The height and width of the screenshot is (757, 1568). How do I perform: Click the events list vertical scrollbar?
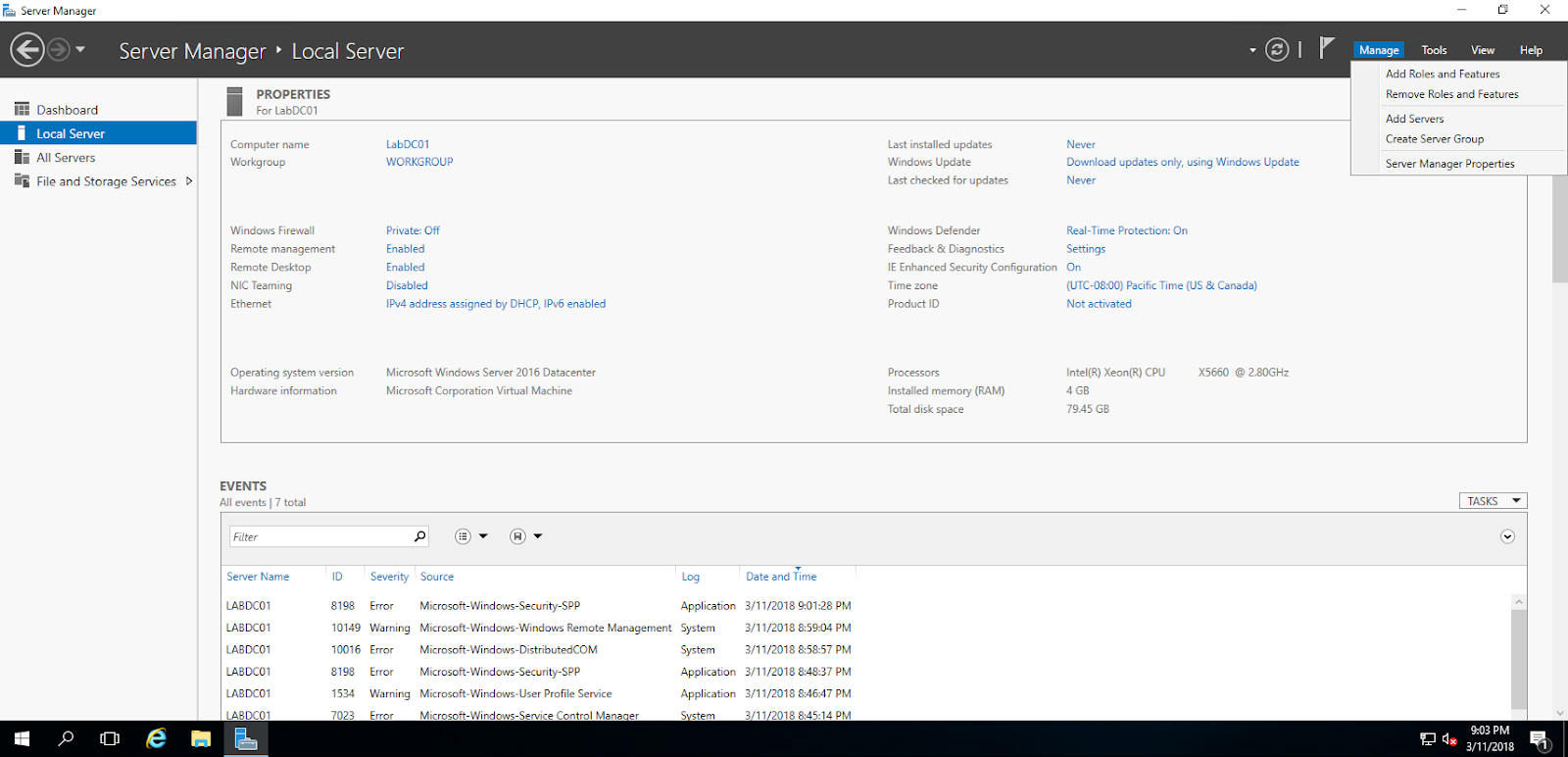click(1519, 657)
